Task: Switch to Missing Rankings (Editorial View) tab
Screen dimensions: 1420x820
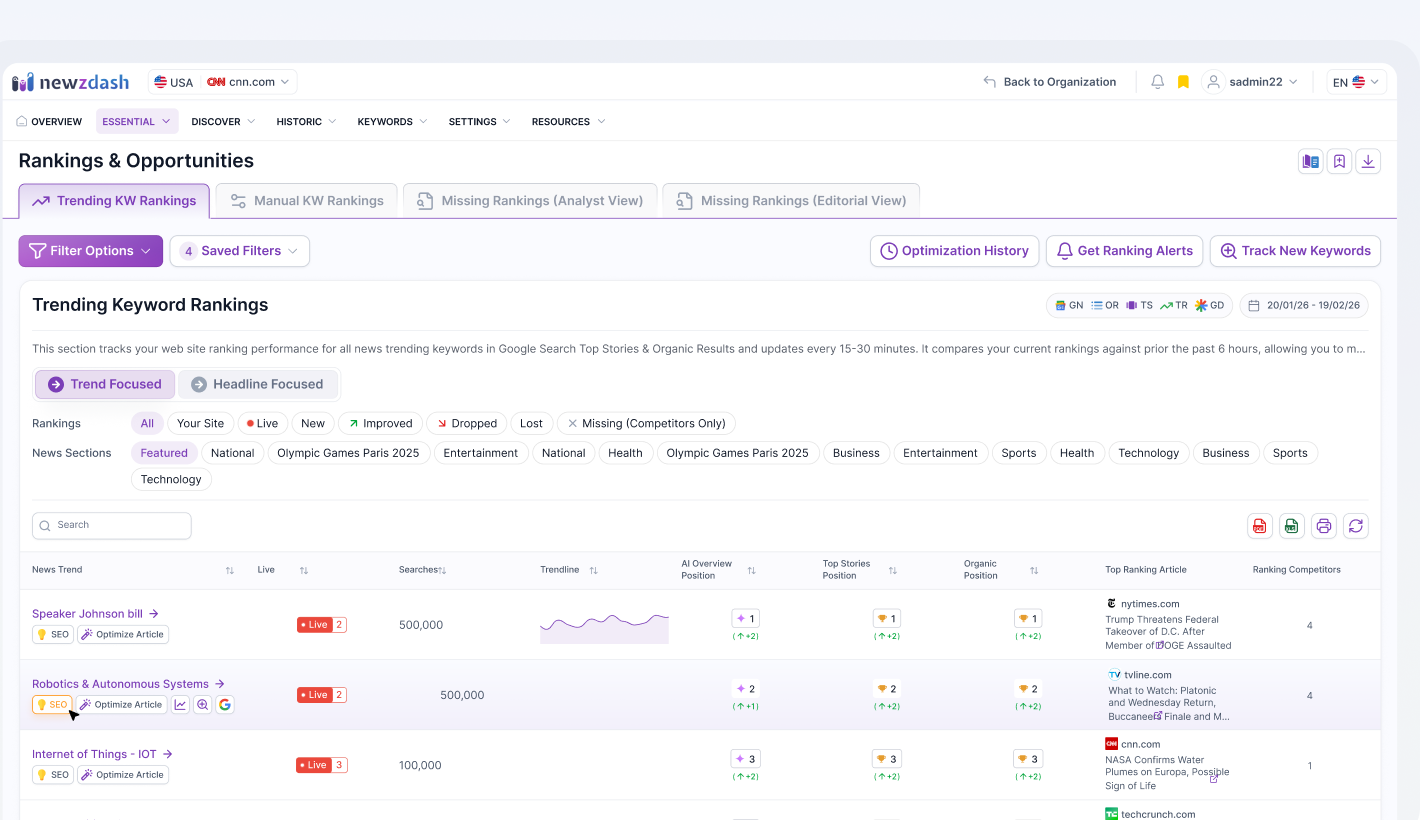Action: [791, 201]
